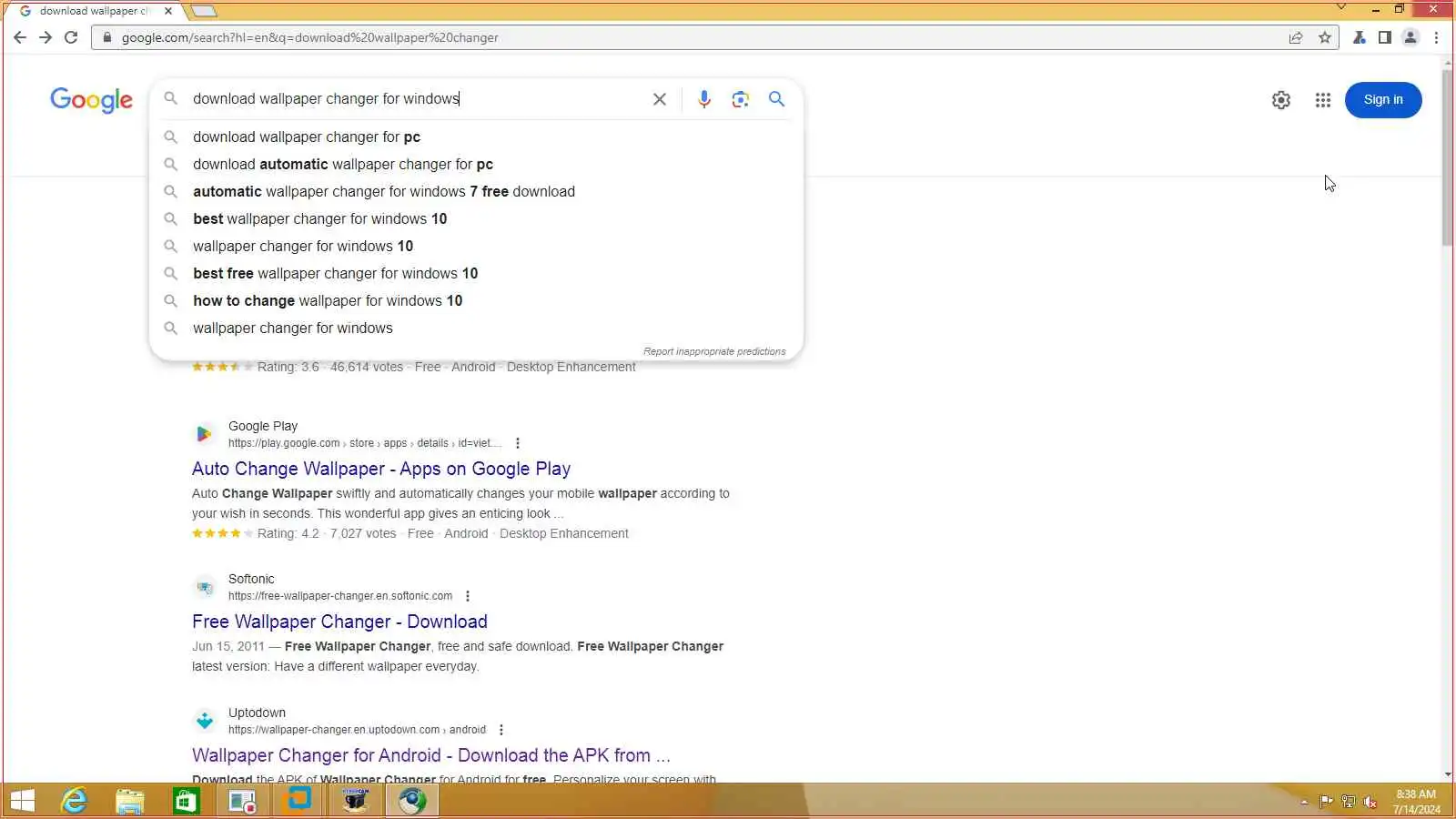Open more options for the Google Play result

point(518,443)
